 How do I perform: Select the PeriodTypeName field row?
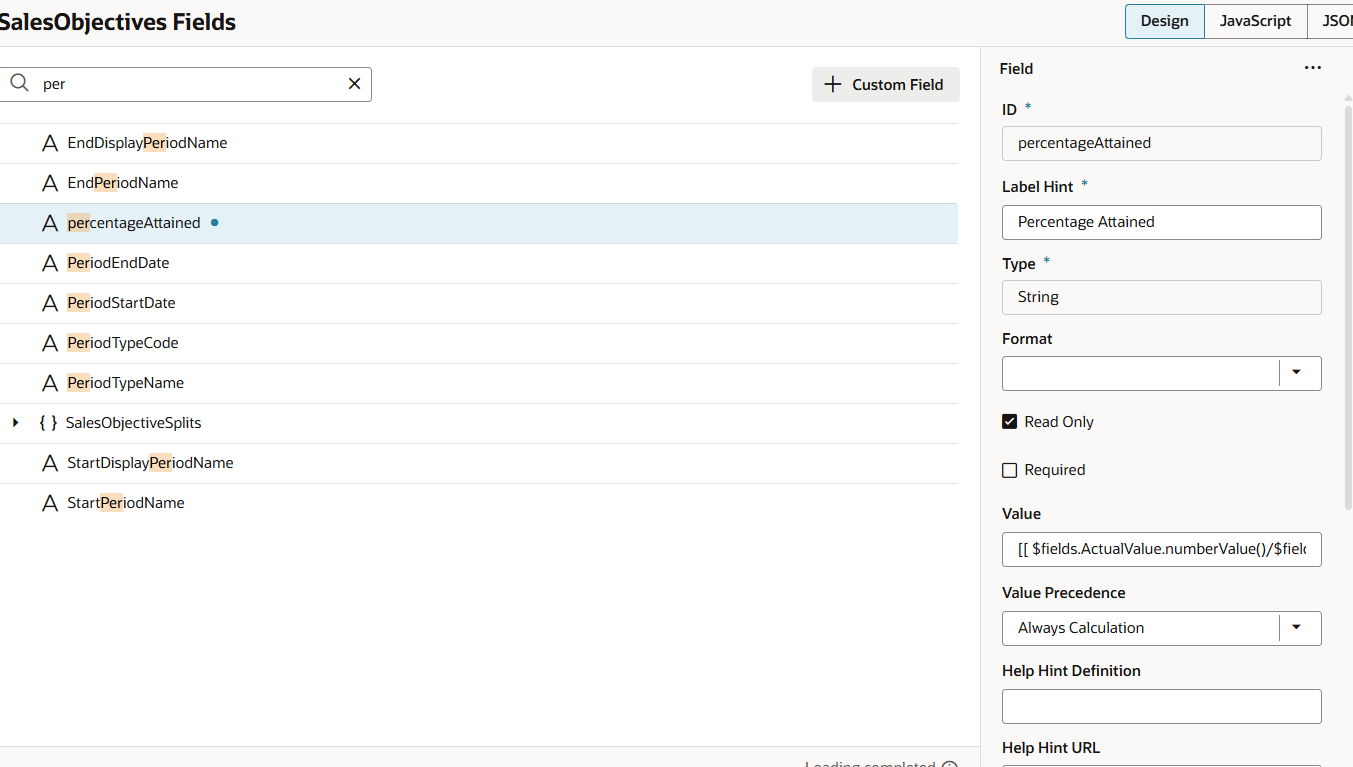click(x=479, y=383)
